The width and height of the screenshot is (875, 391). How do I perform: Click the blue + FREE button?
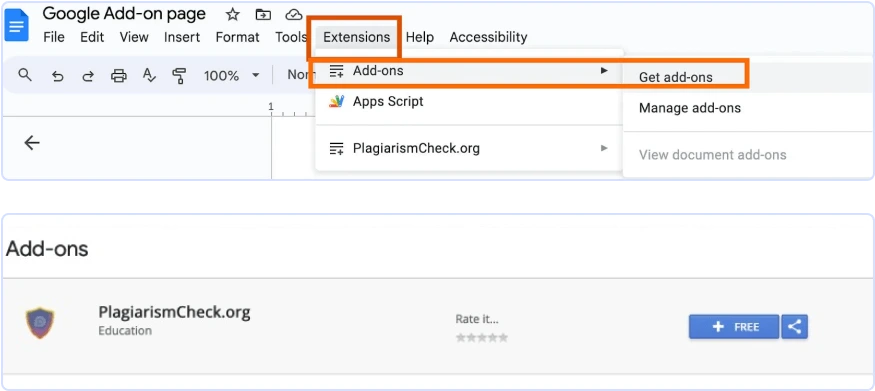click(x=734, y=327)
